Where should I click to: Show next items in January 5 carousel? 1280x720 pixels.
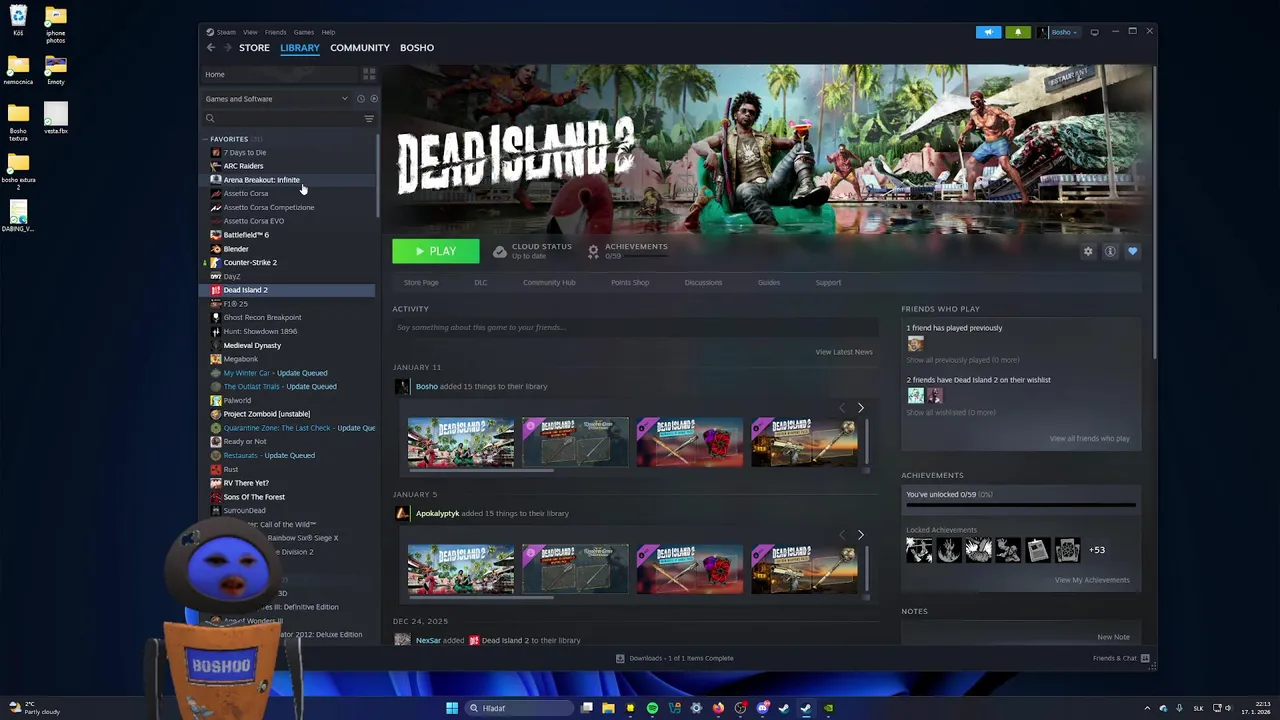coord(860,535)
